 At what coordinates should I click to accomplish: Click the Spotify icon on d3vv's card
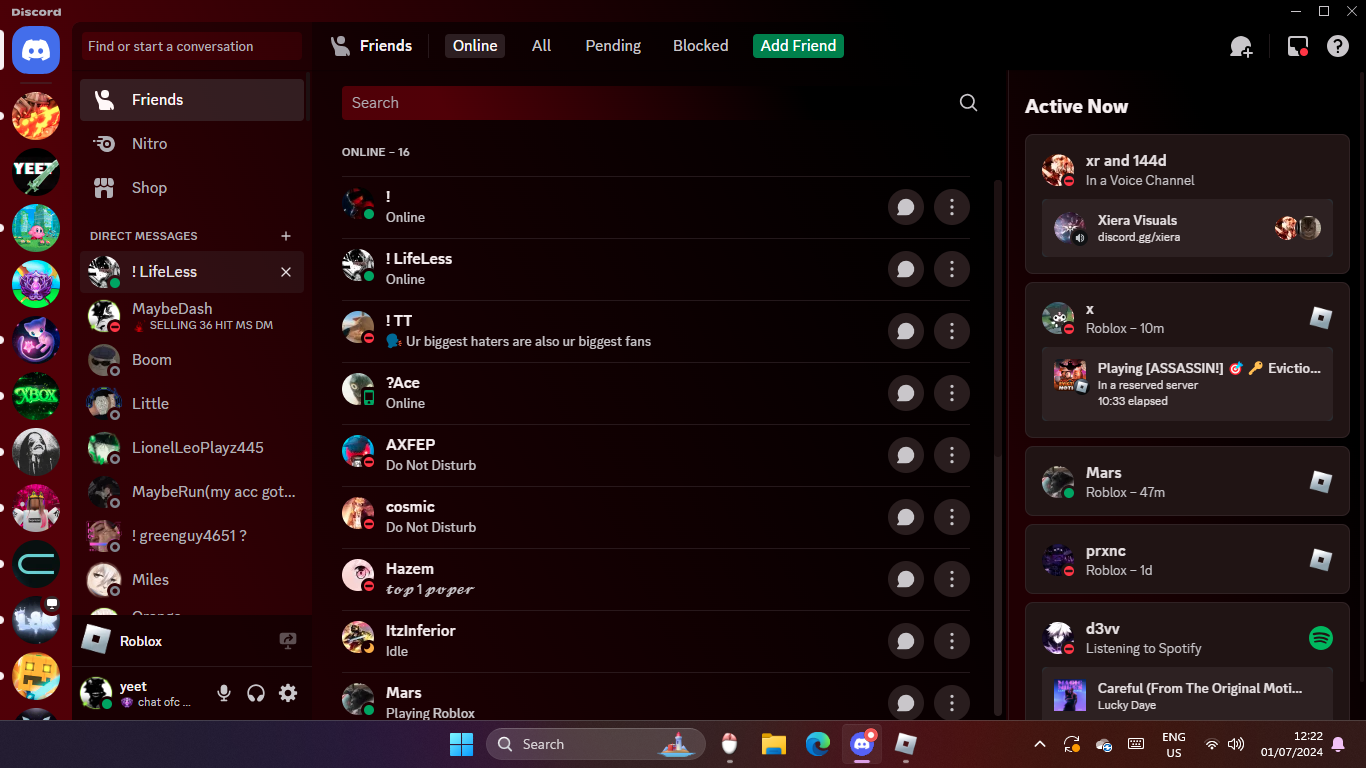pos(1321,638)
